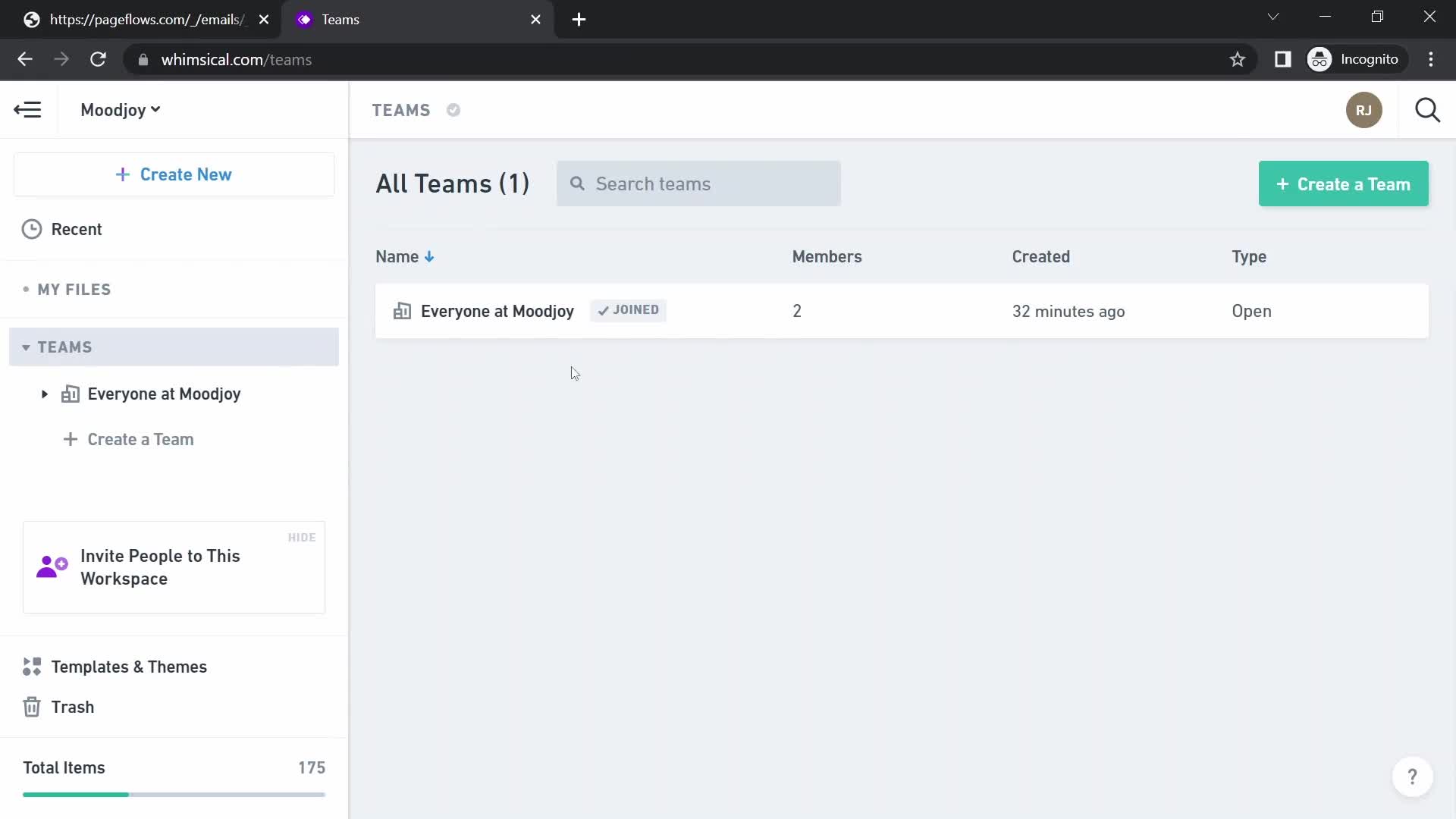This screenshot has height=819, width=1456.
Task: Sort teams by the Name column
Action: [x=397, y=257]
